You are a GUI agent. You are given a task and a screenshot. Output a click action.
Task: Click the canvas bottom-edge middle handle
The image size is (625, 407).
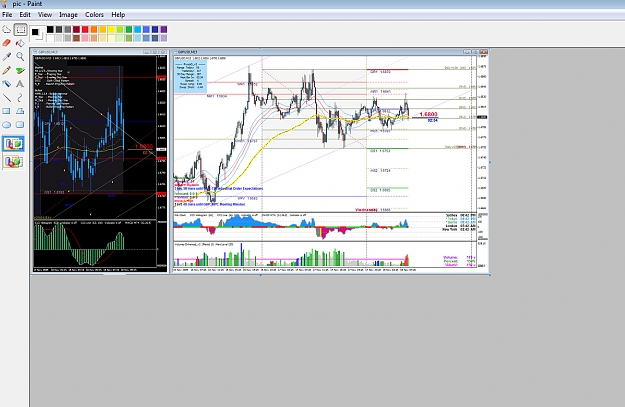(261, 275)
